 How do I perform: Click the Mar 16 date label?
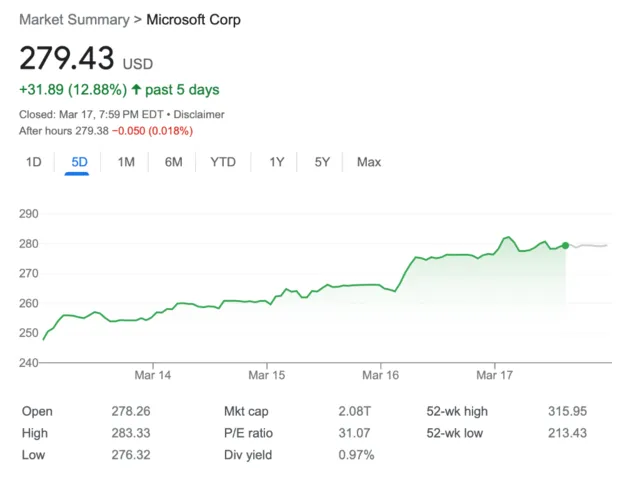(381, 376)
